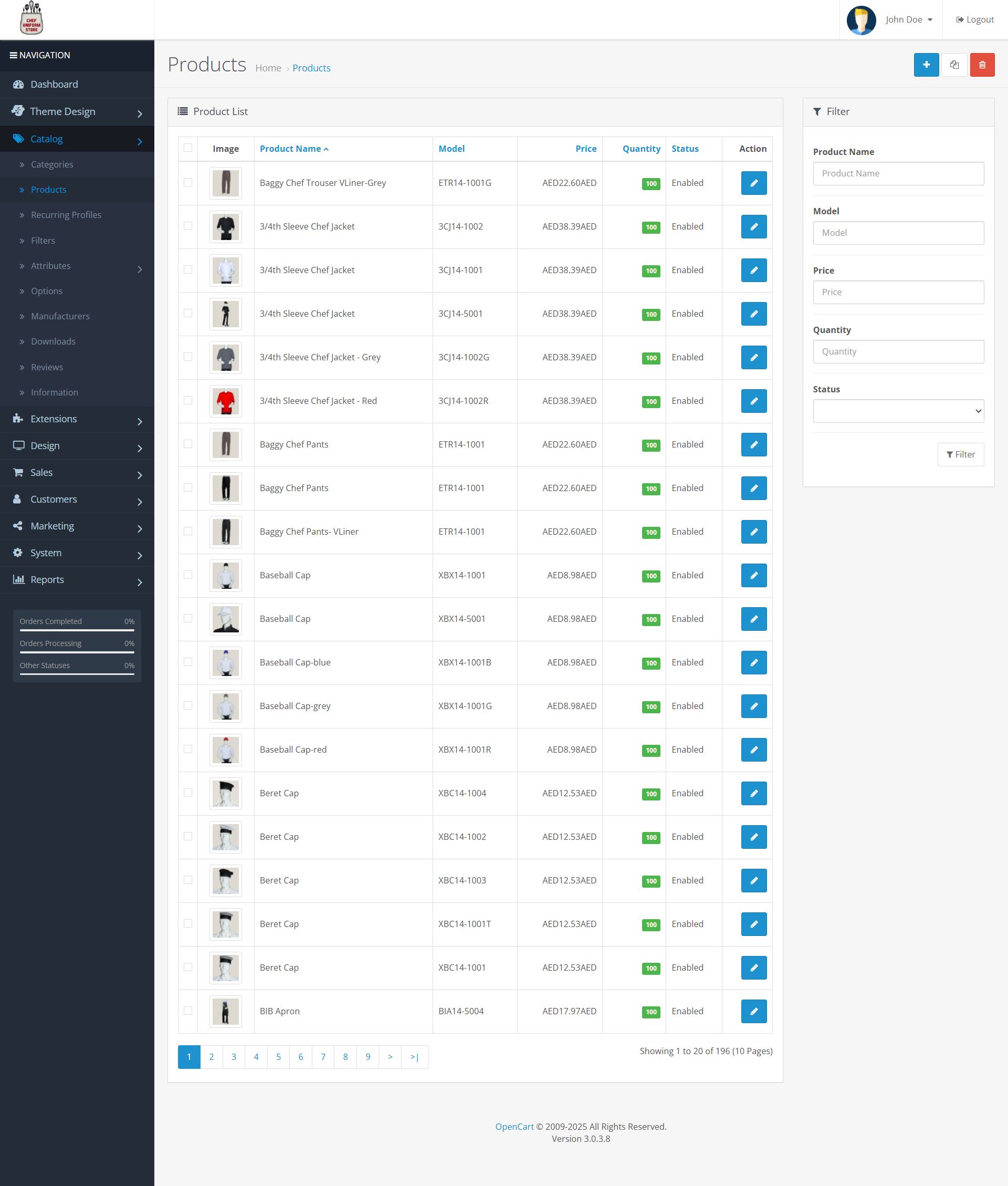The width and height of the screenshot is (1008, 1186).
Task: Click the Copy product icon button
Action: (x=954, y=65)
